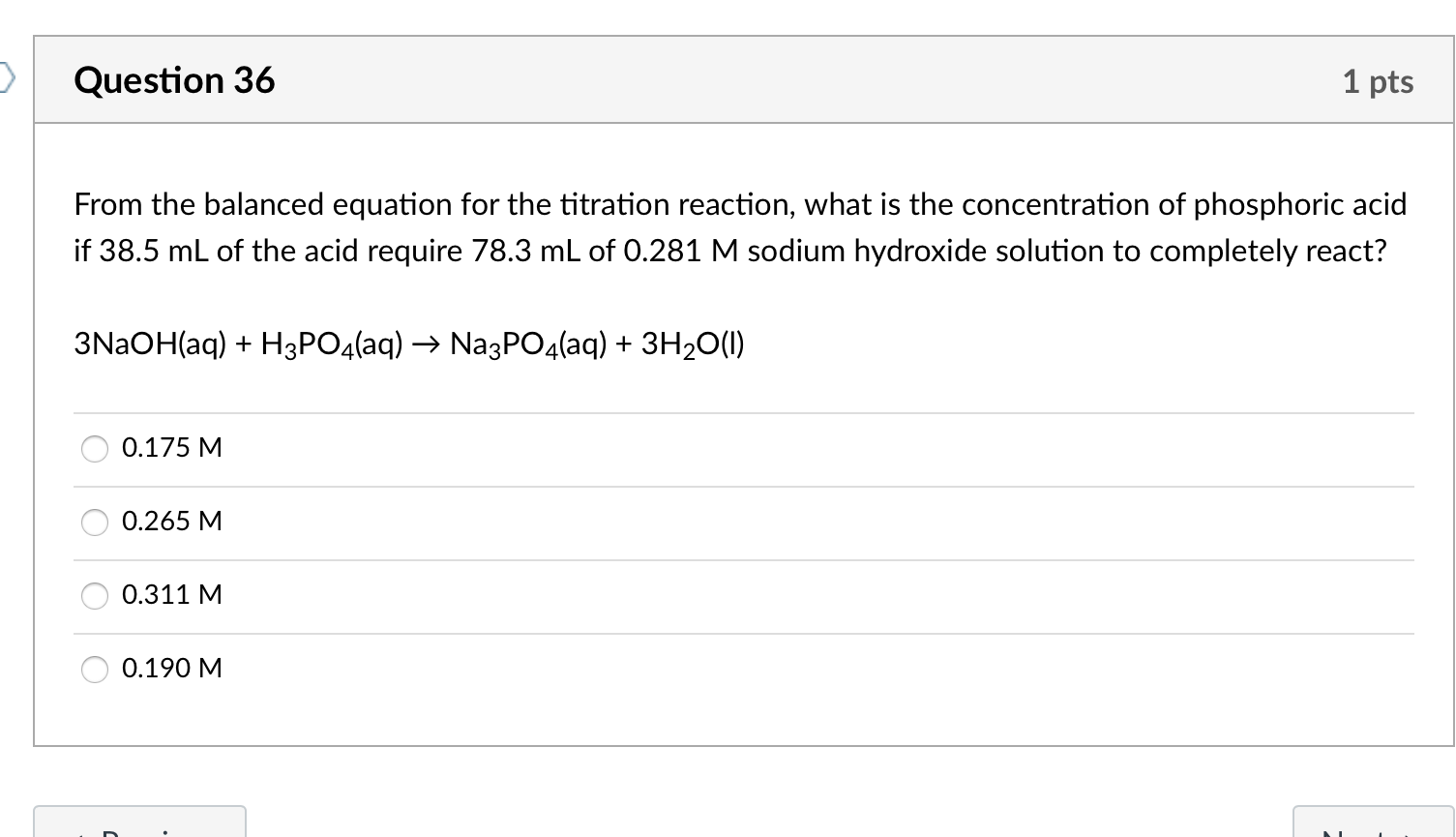Image resolution: width=1456 pixels, height=837 pixels.
Task: Click the "0.265 M" answer label text
Action: click(x=172, y=522)
